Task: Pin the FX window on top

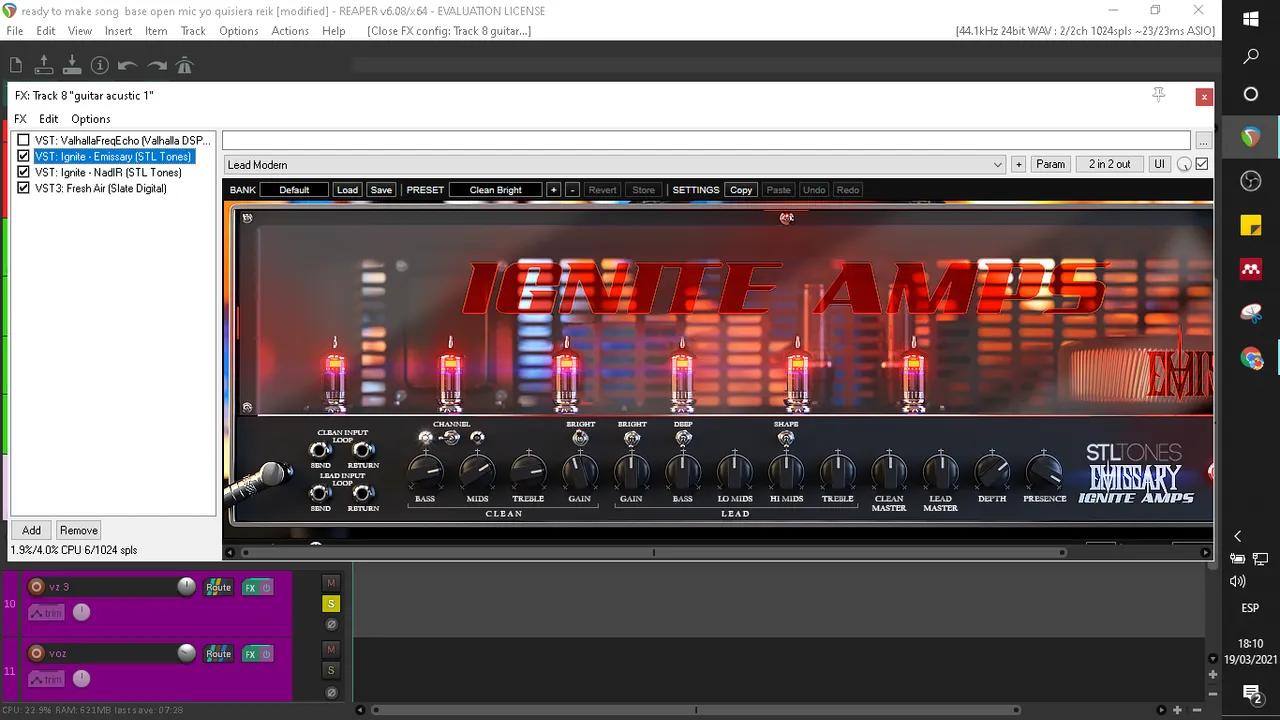Action: (x=1158, y=95)
